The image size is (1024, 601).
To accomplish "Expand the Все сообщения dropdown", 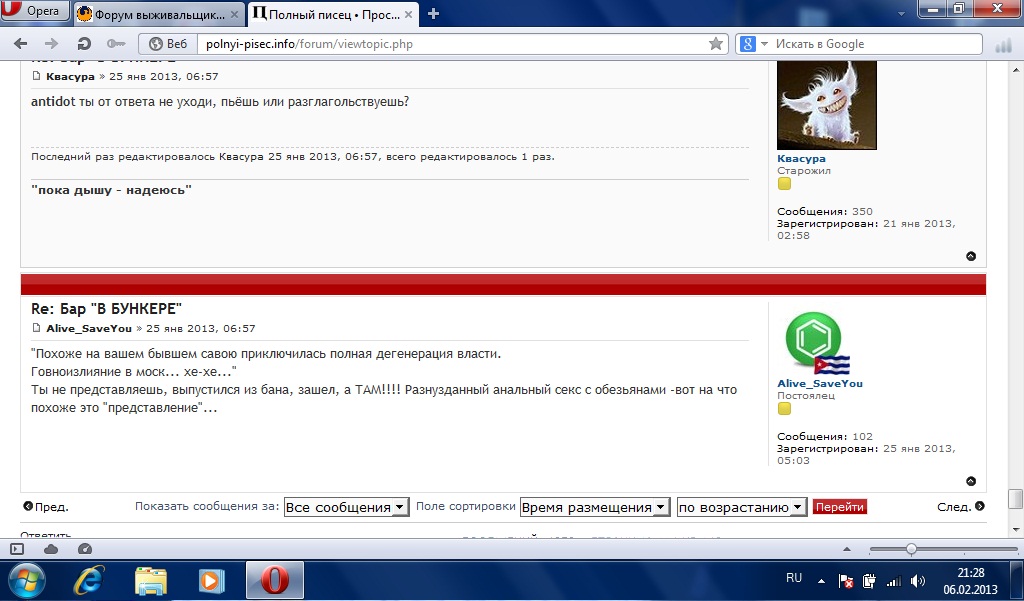I will [x=346, y=507].
